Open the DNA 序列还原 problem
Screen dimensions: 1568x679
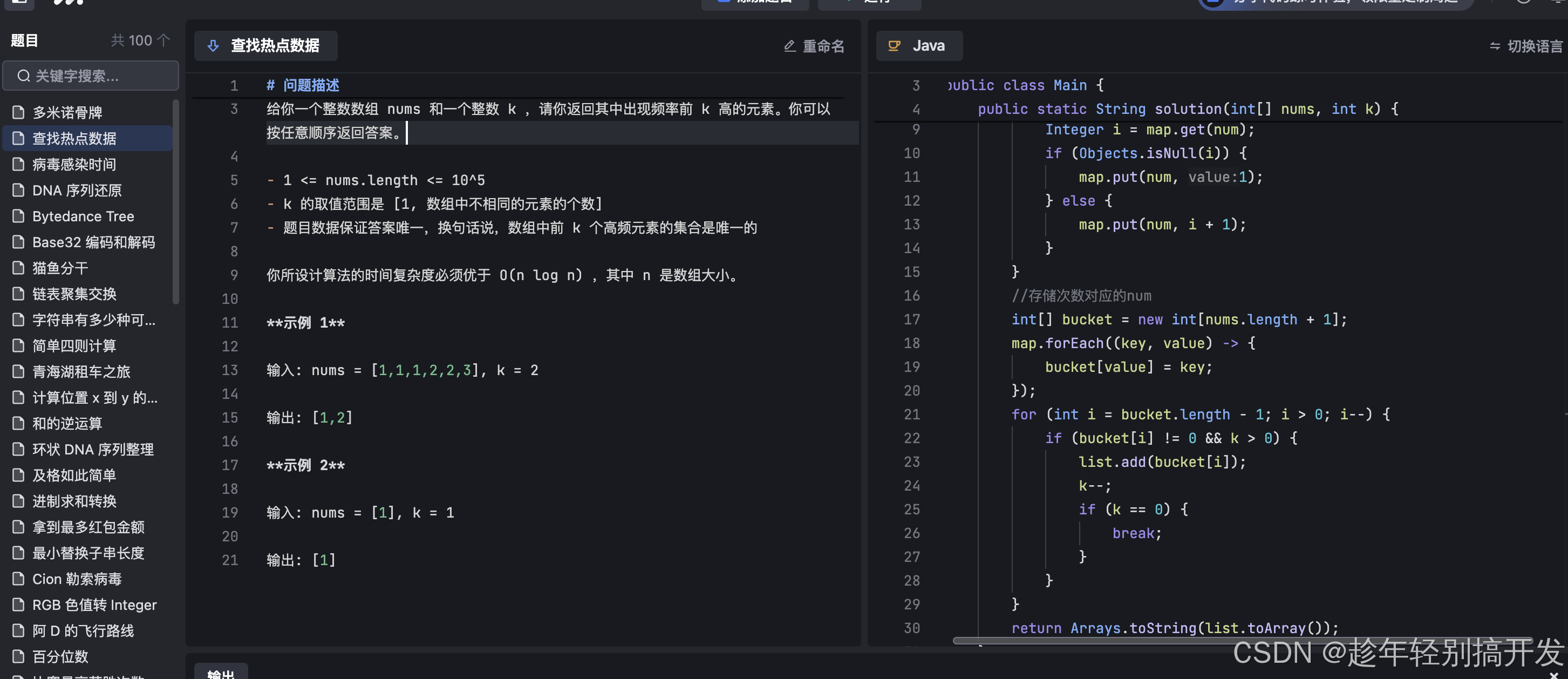[77, 191]
